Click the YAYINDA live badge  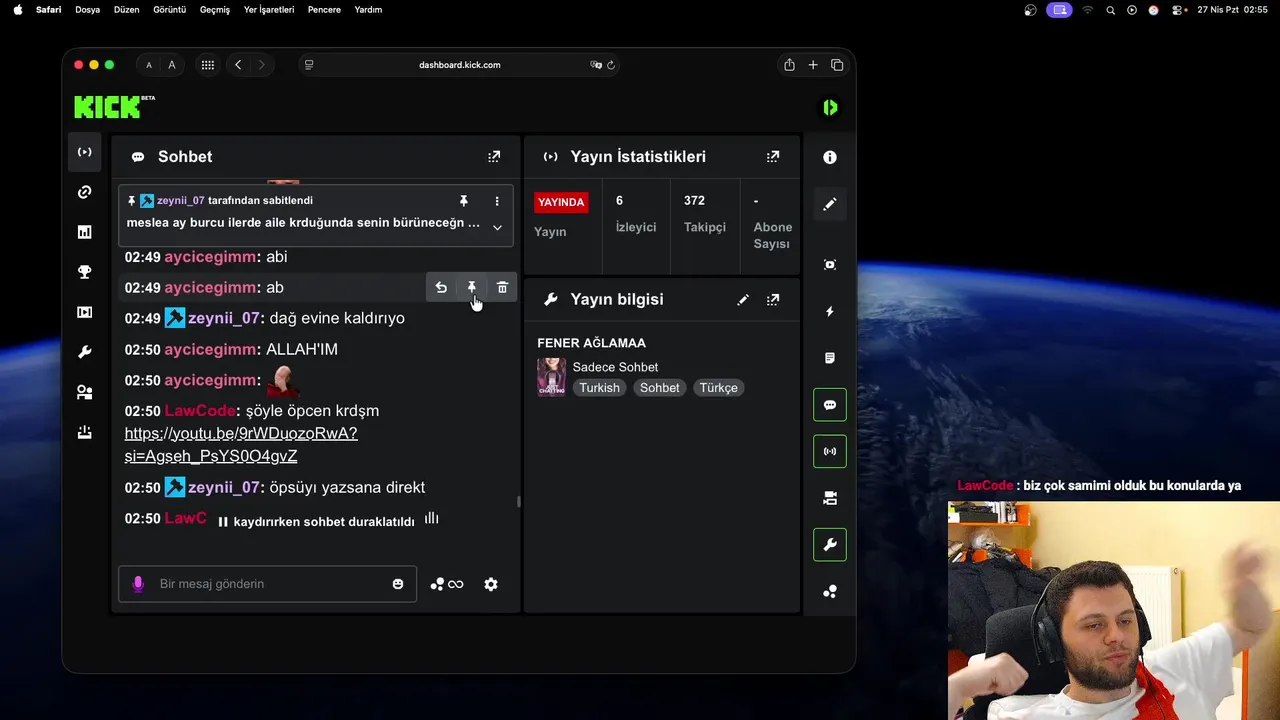[561, 202]
